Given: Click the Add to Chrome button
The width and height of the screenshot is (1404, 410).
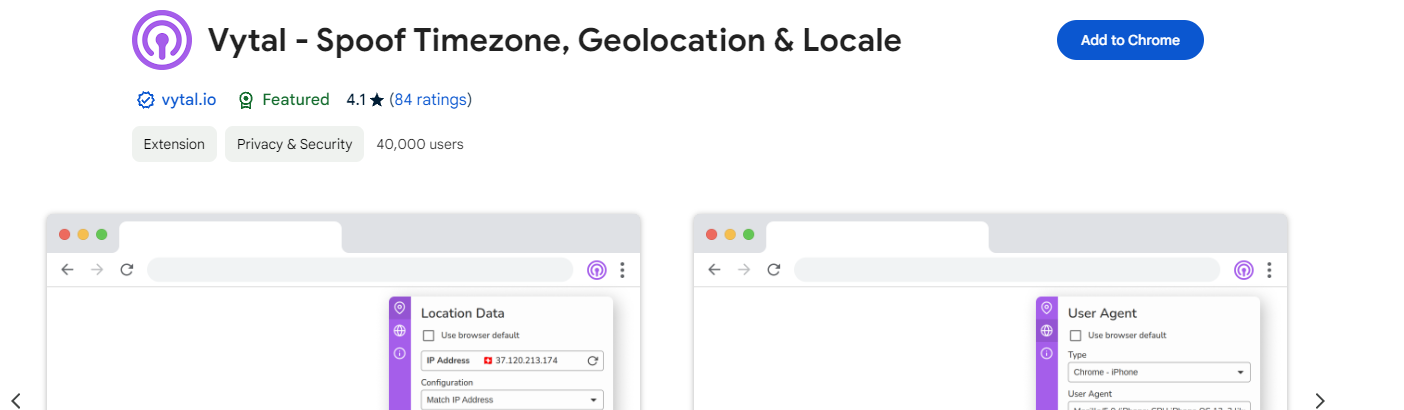Looking at the screenshot, I should [x=1130, y=40].
